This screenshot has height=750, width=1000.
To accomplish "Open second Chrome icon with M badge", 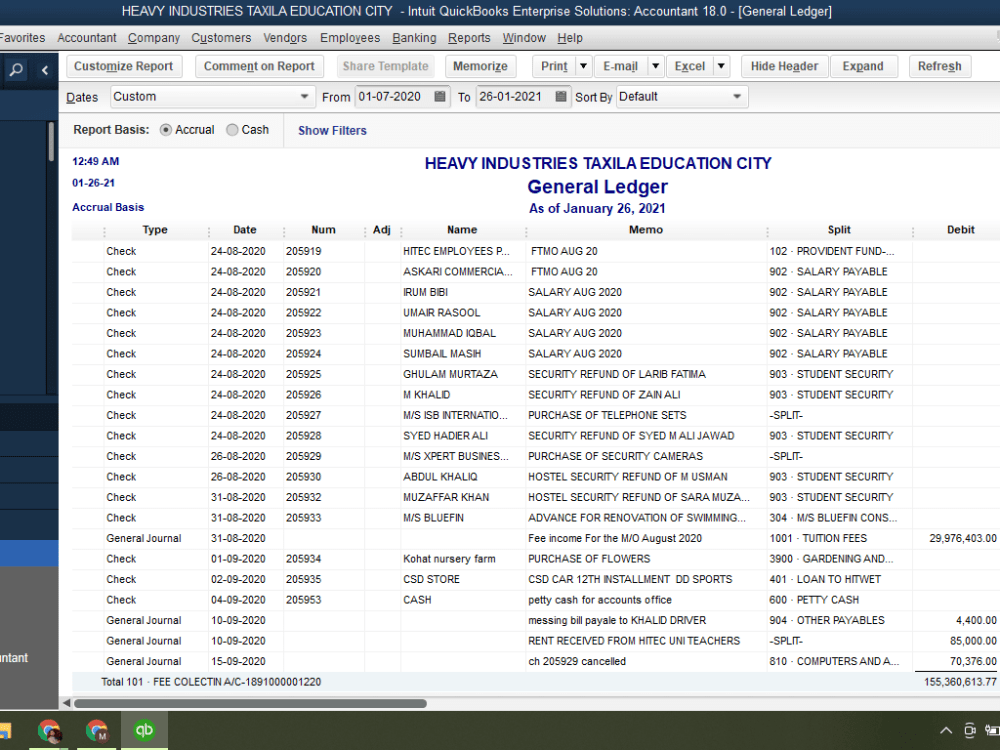I will pos(96,731).
